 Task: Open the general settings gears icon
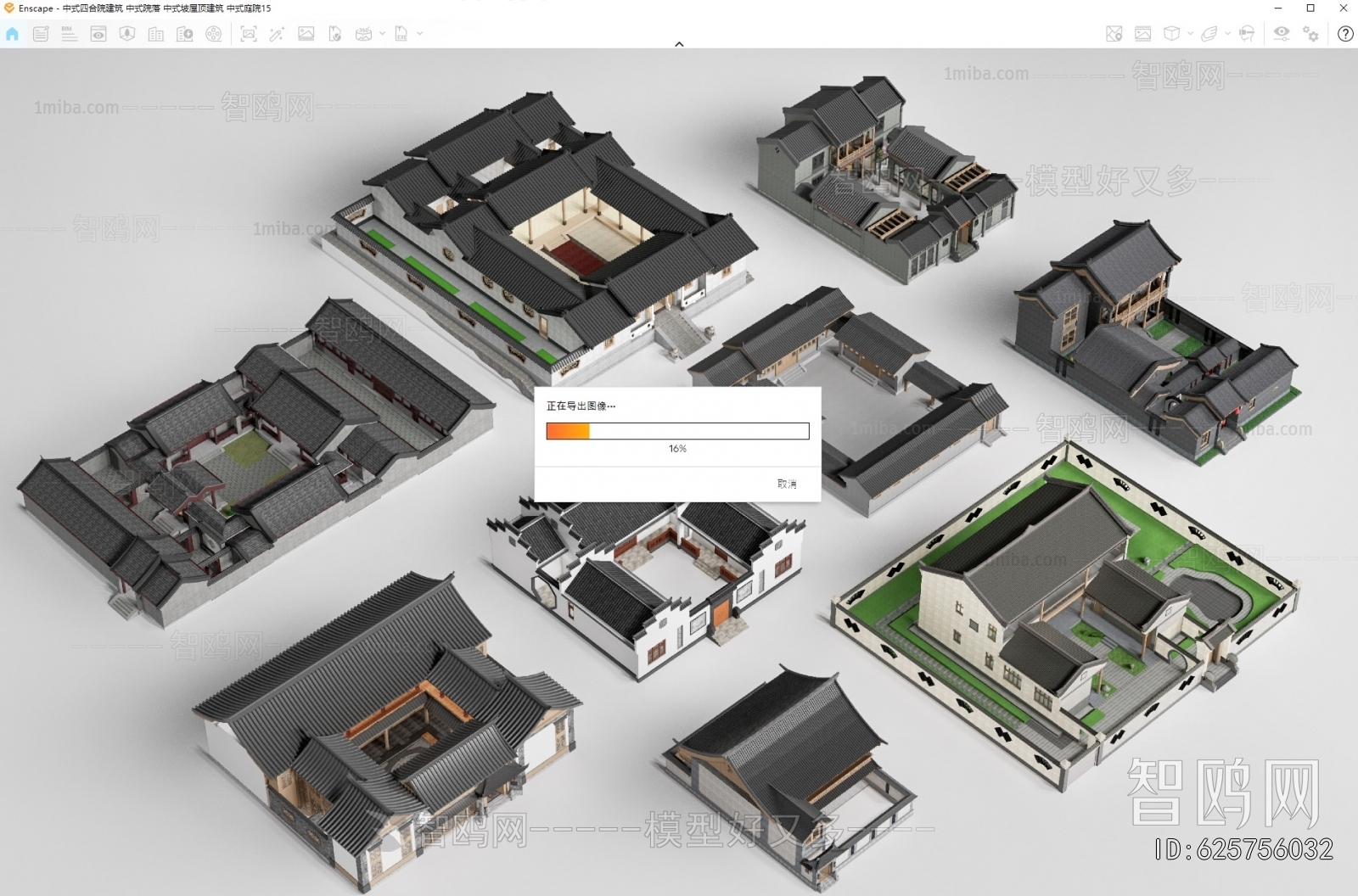coord(1311,34)
